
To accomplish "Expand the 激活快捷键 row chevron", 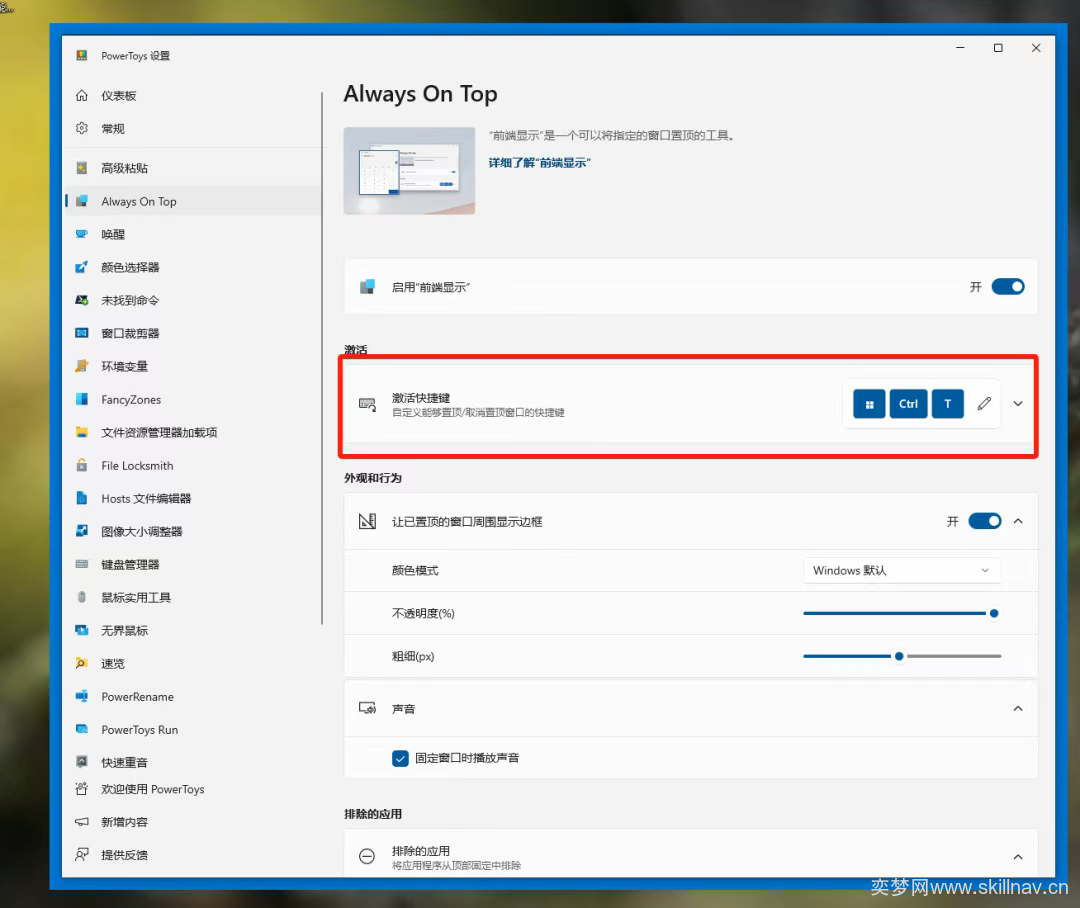I will point(1018,404).
